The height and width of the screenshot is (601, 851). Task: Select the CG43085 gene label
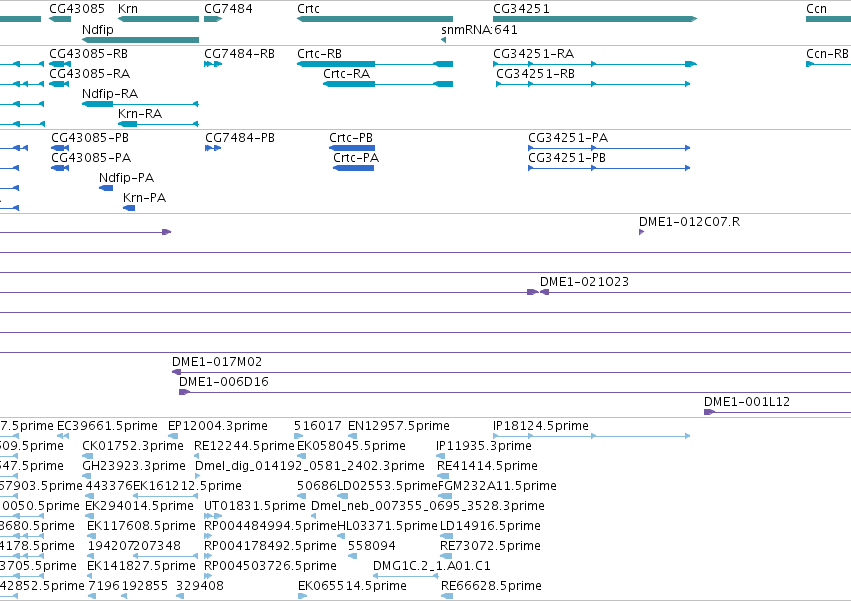[77, 9]
